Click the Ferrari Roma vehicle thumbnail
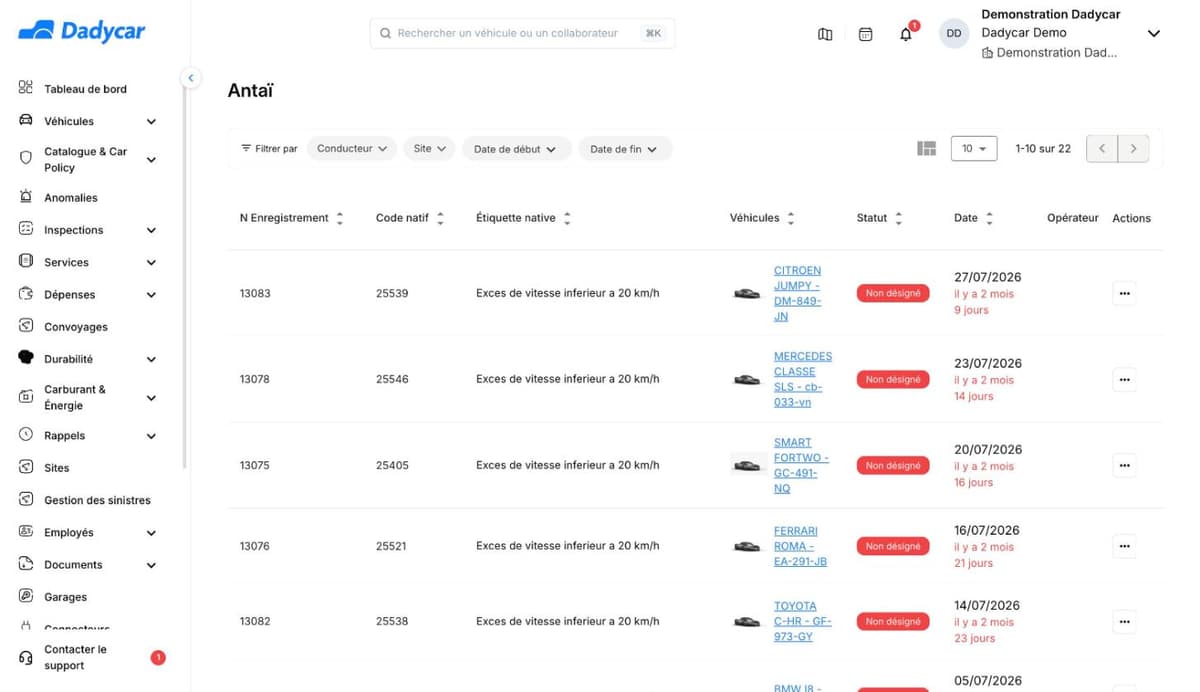The width and height of the screenshot is (1200, 692). click(x=747, y=546)
